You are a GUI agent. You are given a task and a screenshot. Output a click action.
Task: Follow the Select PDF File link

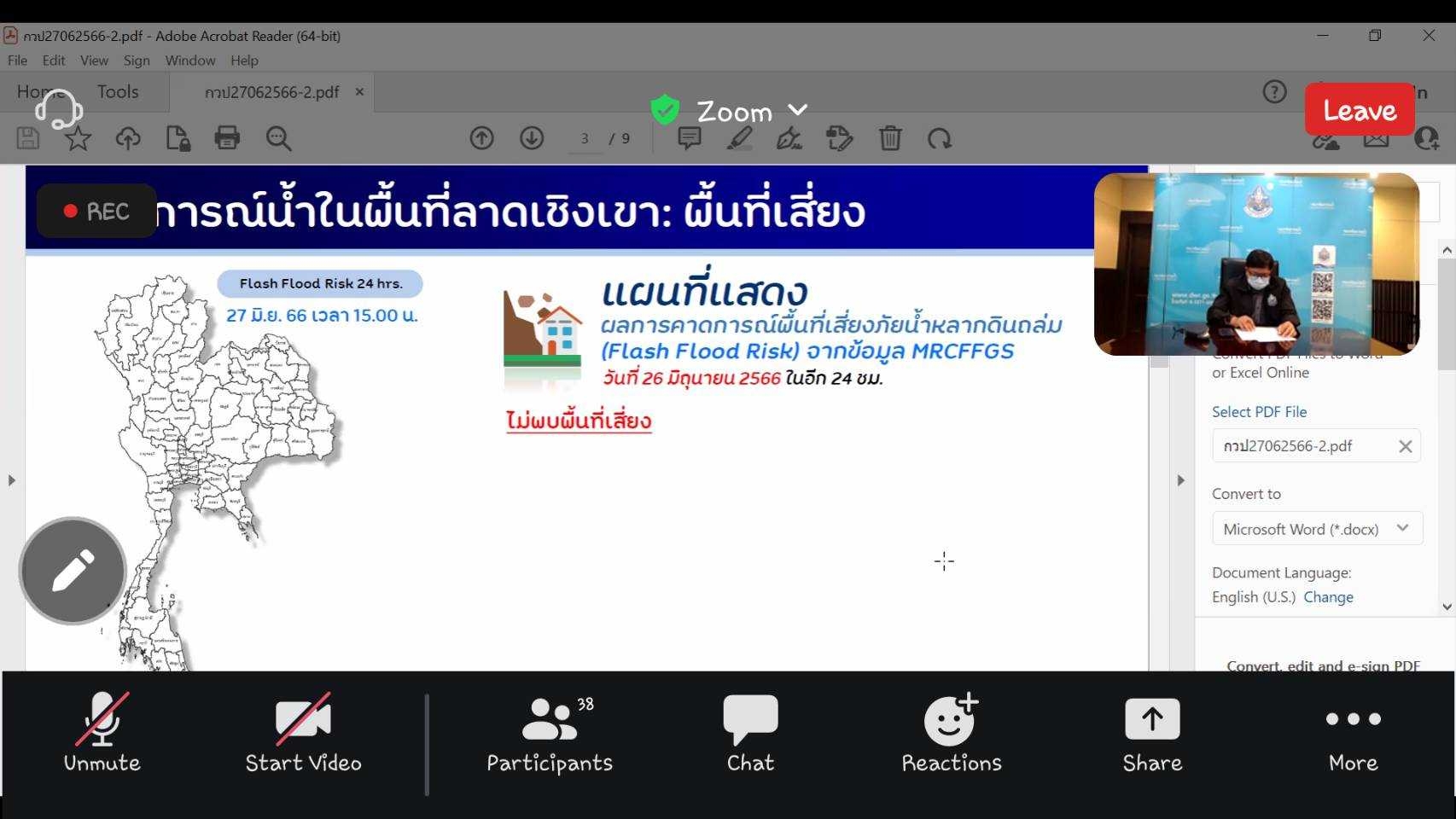coord(1259,411)
